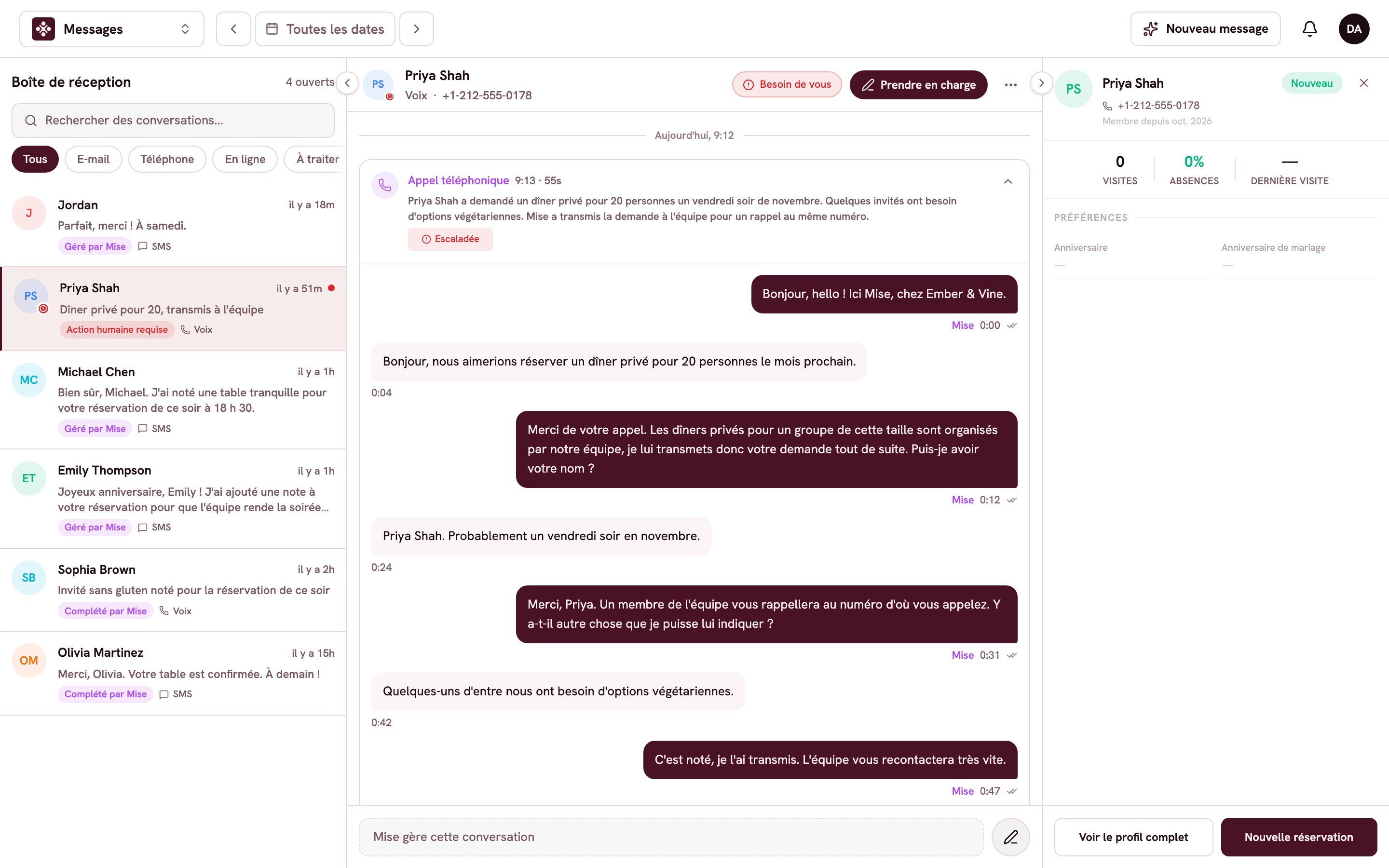Click Géré par Mise tag on Jordan
Viewport: 1389px width, 868px height.
pos(95,246)
